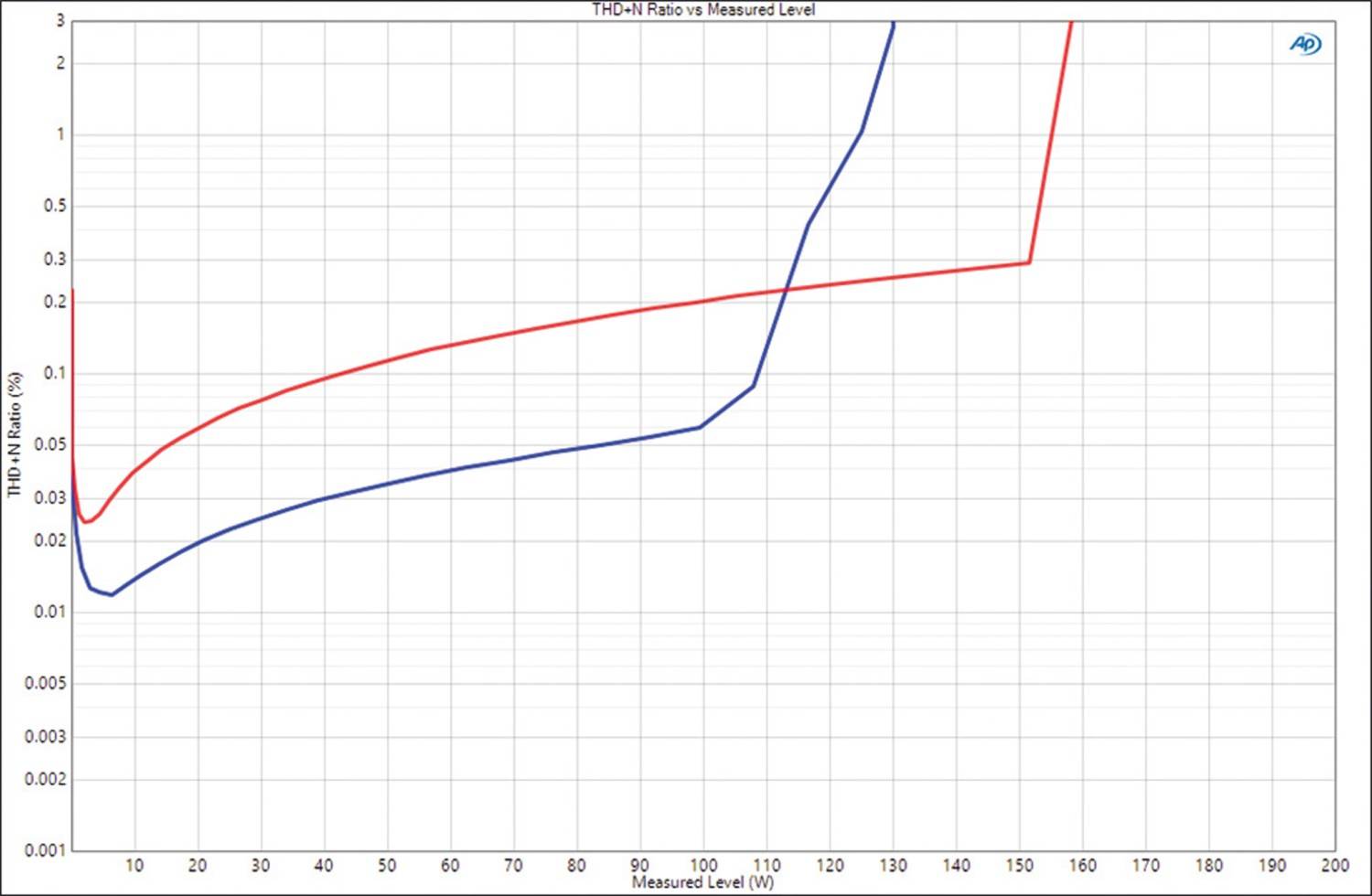This screenshot has height=896, width=1372.
Task: Click the x-axis tick label '180'
Action: click(1209, 865)
